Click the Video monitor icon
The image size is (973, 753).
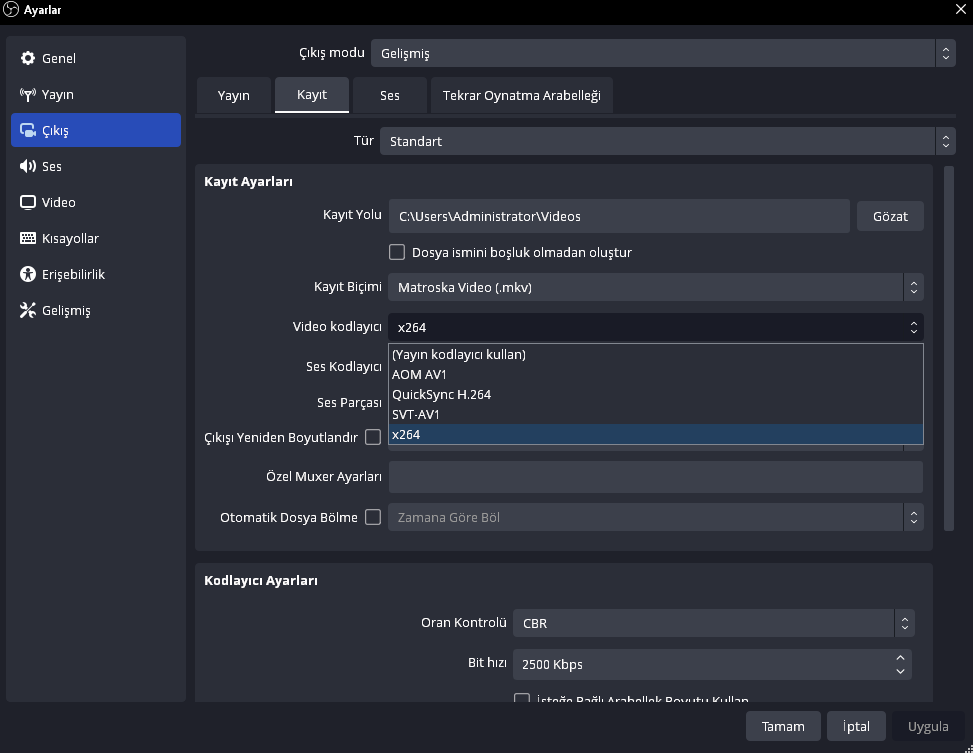tap(28, 202)
